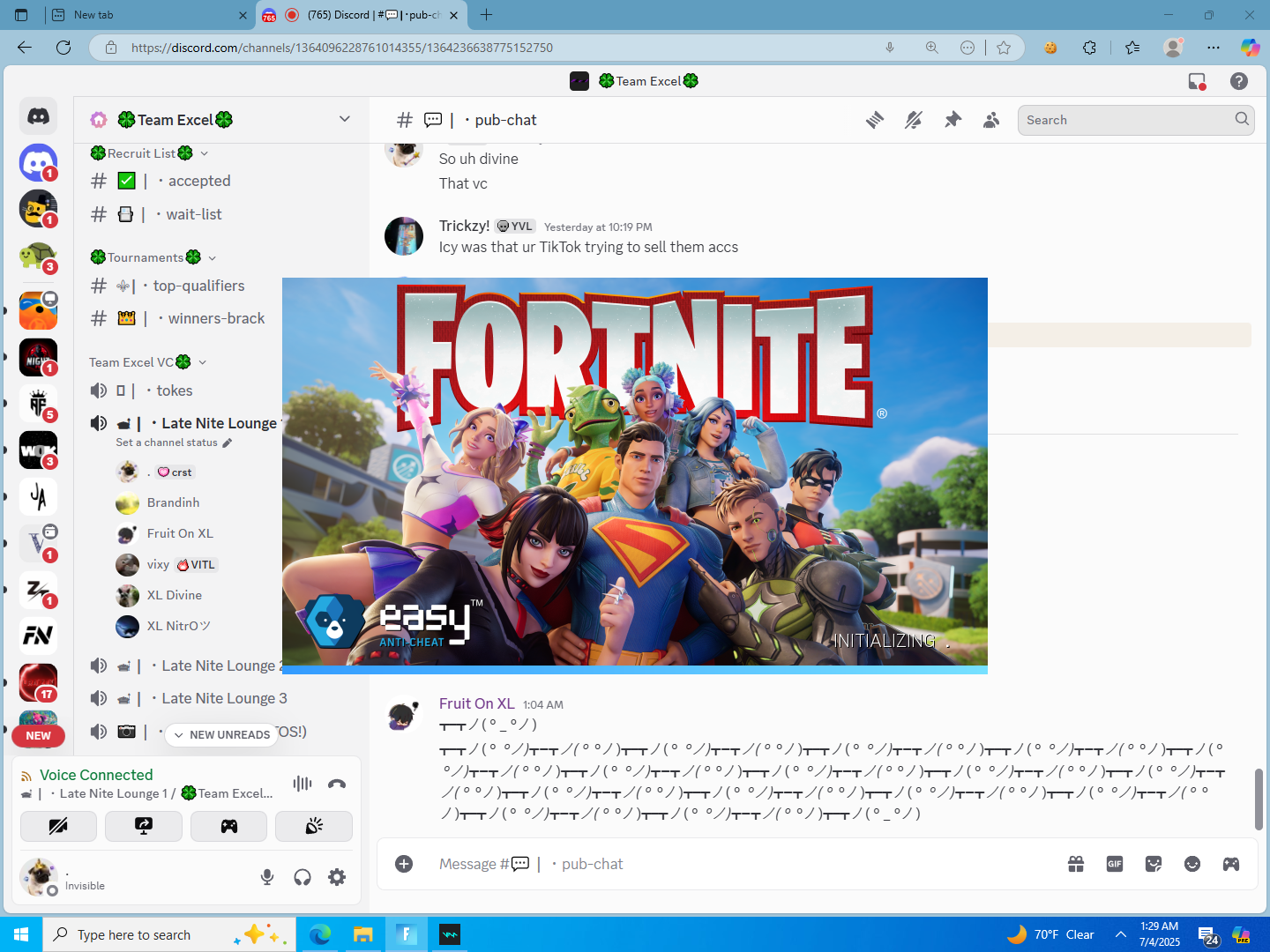1270x952 pixels.
Task: Open the GIF picker
Action: point(1115,864)
